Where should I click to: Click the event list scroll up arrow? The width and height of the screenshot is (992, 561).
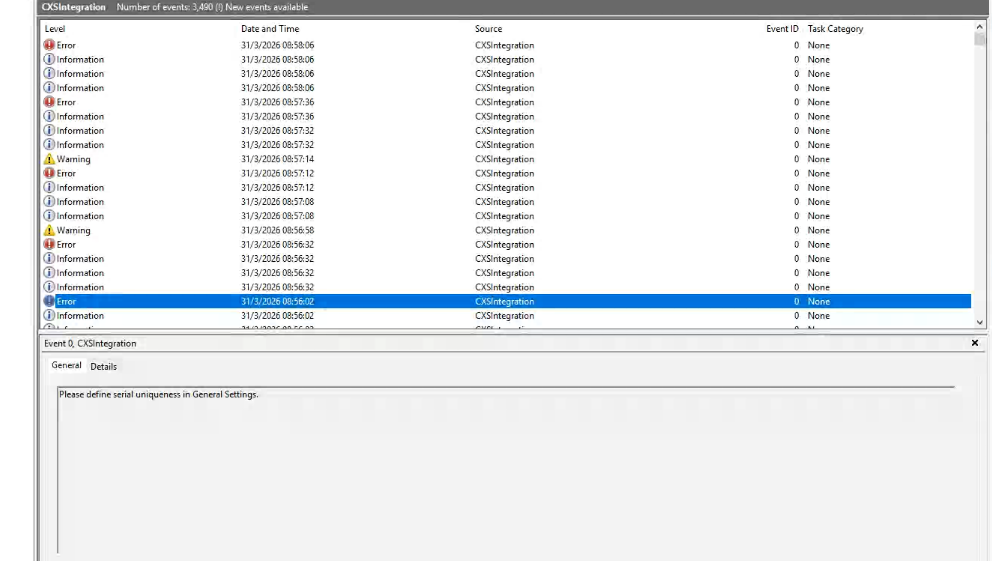pyautogui.click(x=979, y=28)
